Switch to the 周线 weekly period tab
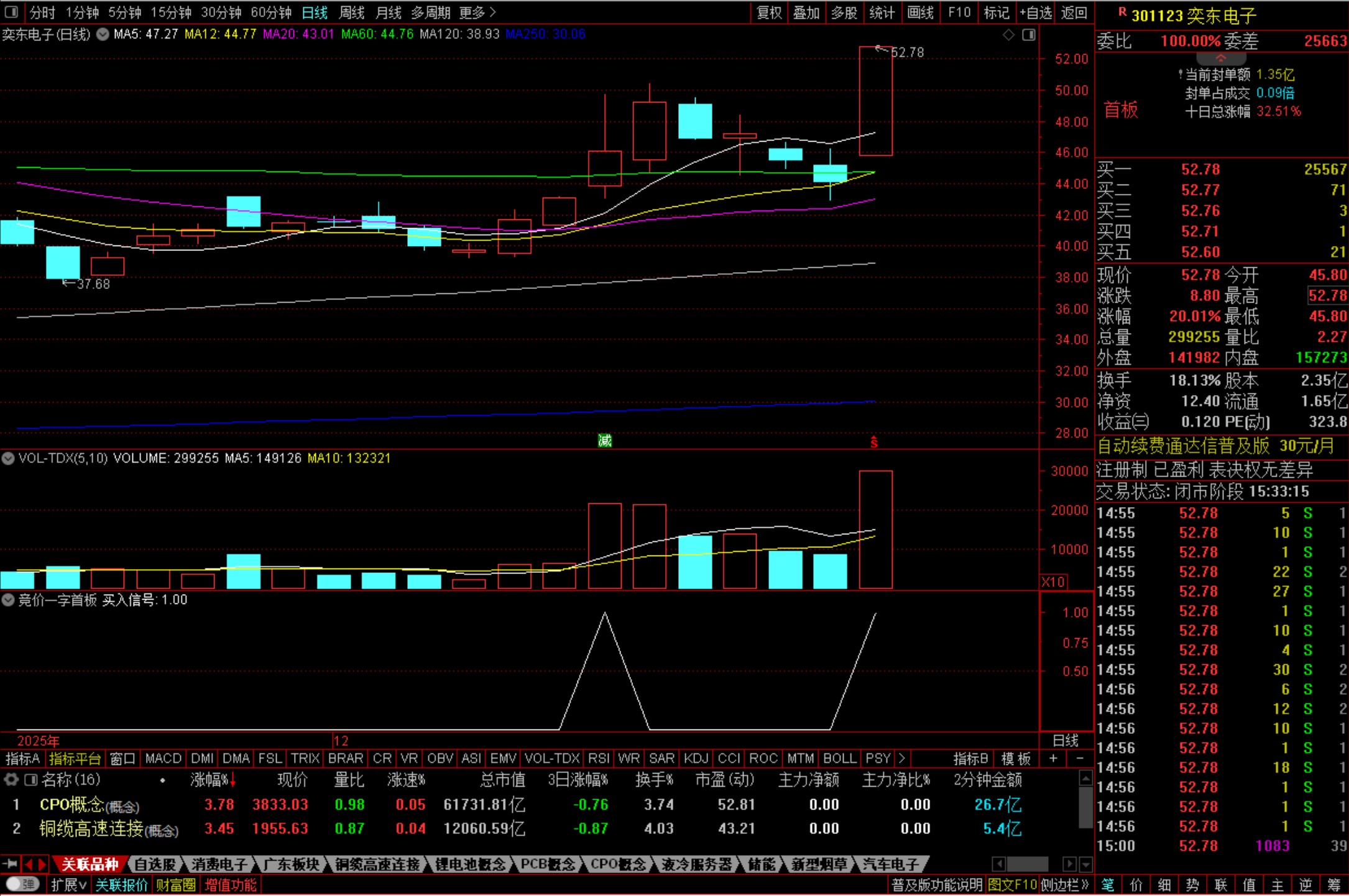The width and height of the screenshot is (1349, 896). point(352,12)
